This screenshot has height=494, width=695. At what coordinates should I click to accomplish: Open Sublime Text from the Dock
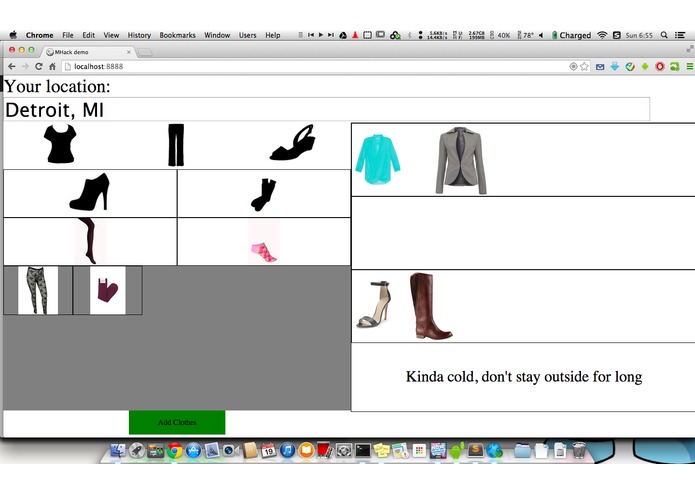[x=476, y=450]
